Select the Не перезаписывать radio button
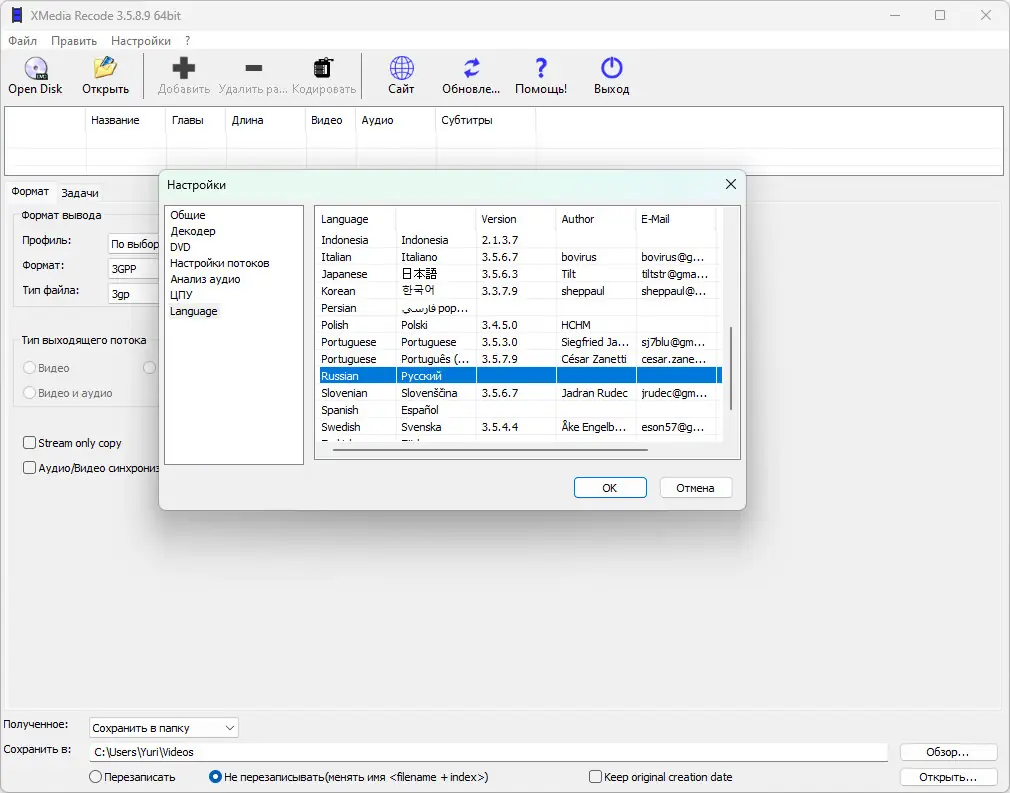 [x=215, y=777]
